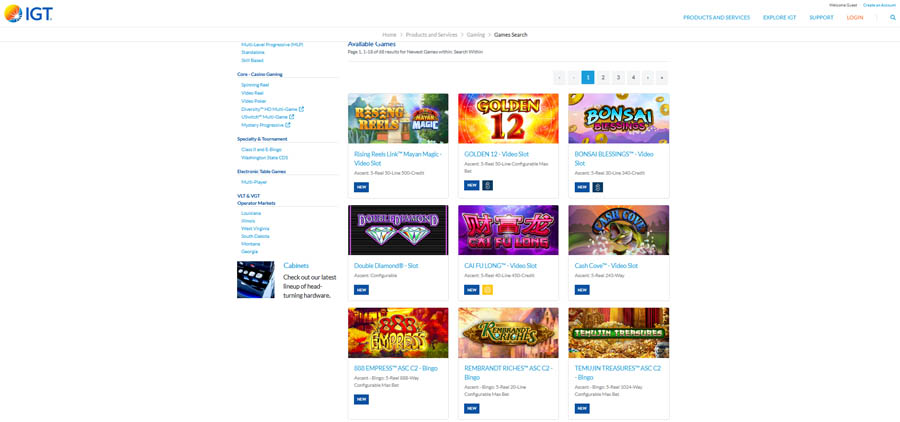Open the site search magnifier icon
Viewport: 900px width, 422px height.
coord(893,17)
